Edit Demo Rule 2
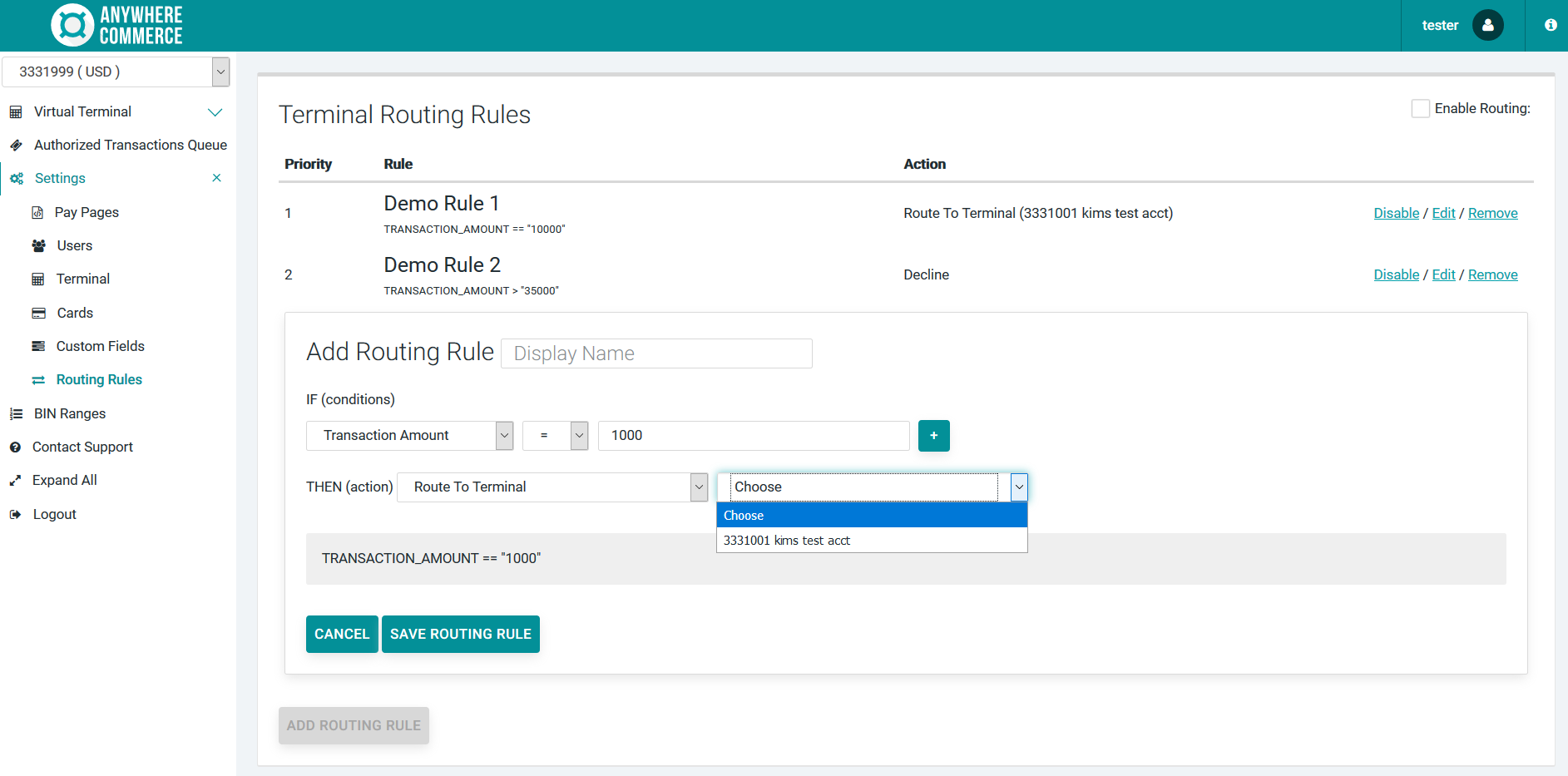Screen dimensions: 1568x776 (x=1443, y=275)
